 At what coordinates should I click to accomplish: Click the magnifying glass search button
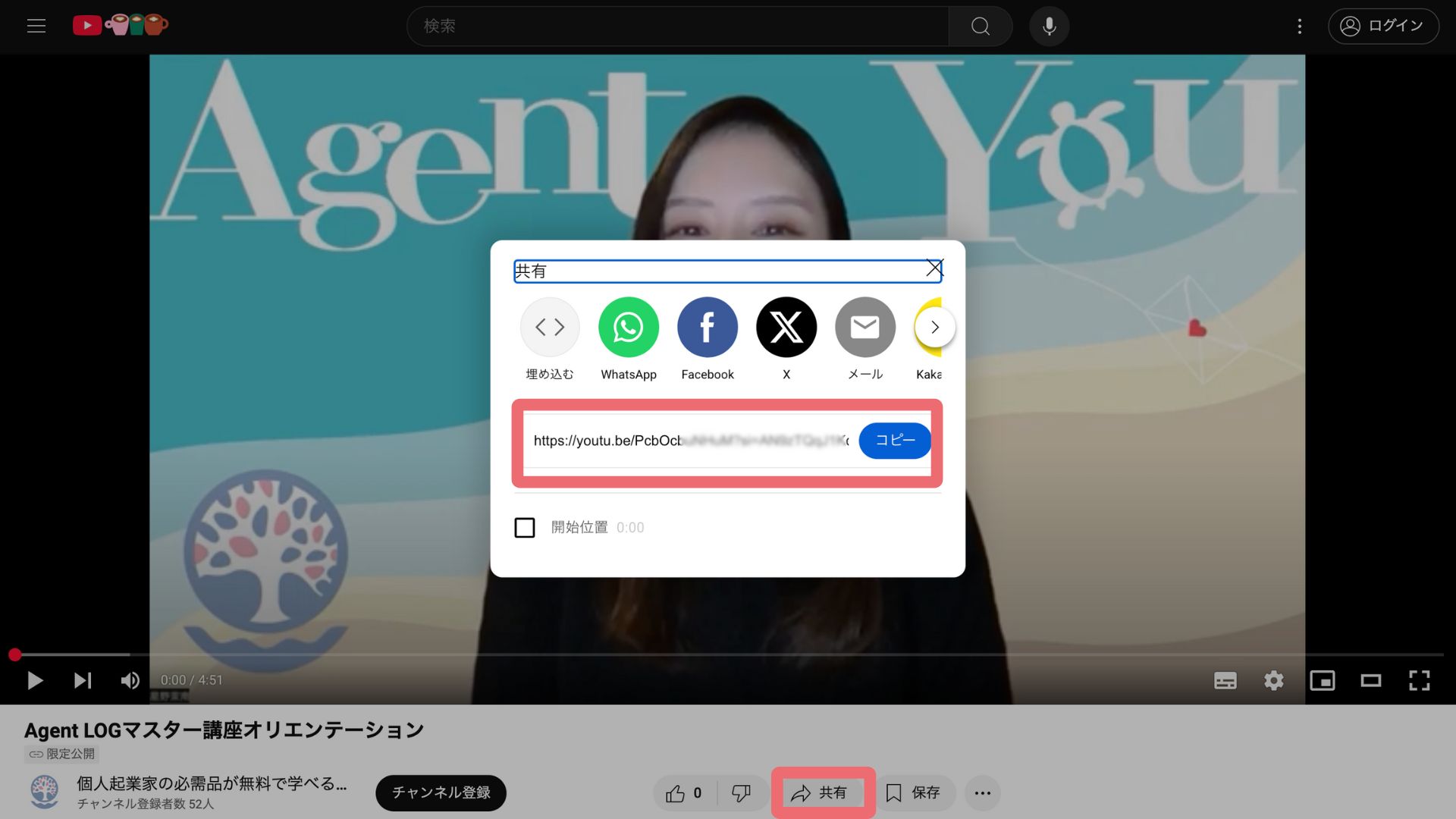pyautogui.click(x=981, y=26)
